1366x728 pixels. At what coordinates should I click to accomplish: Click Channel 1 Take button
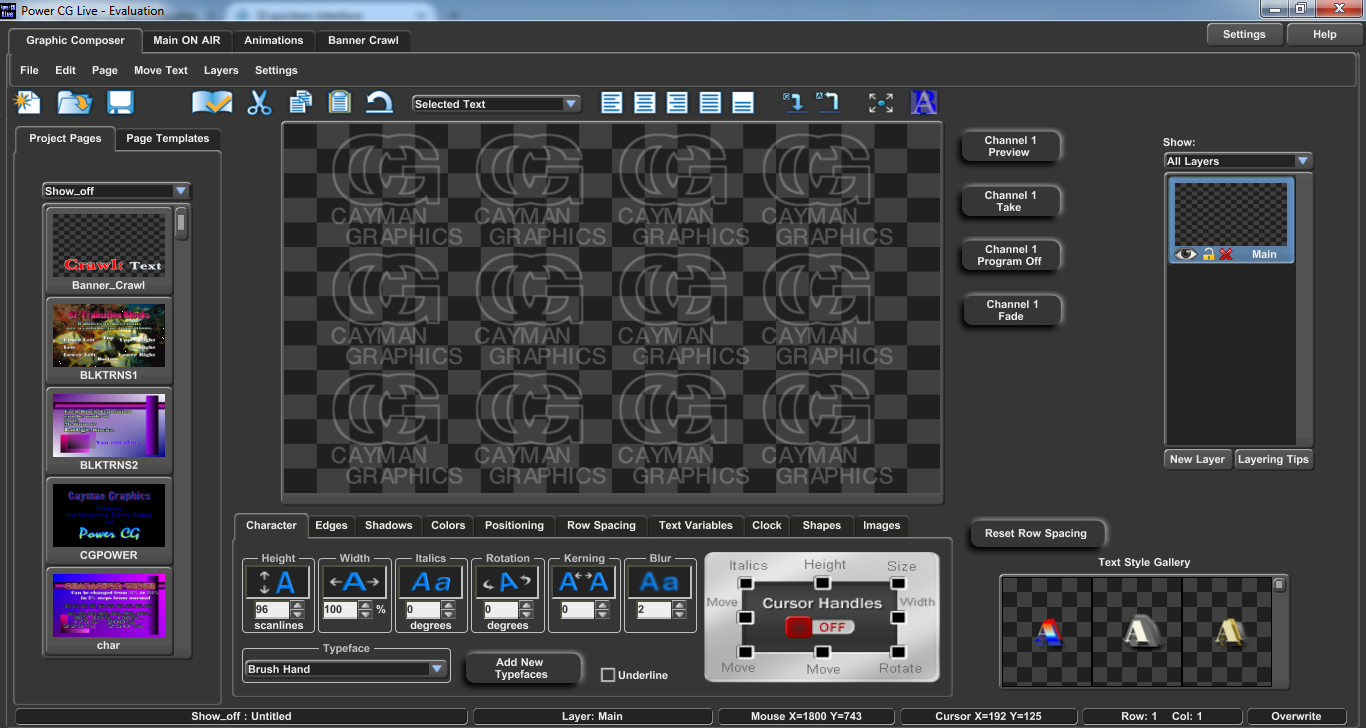point(1010,201)
